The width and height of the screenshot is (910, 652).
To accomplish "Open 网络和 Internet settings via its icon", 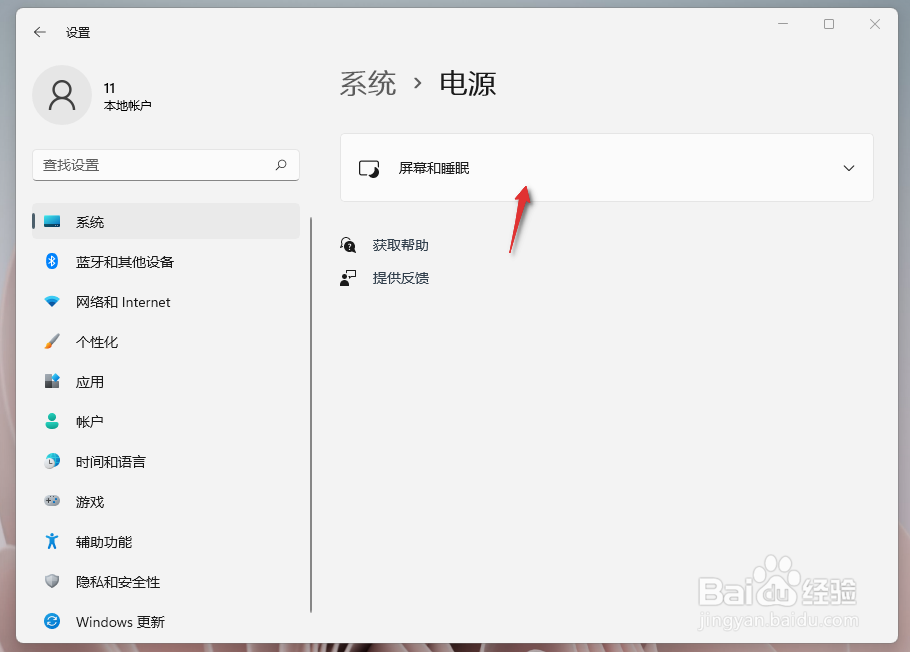I will click(51, 301).
